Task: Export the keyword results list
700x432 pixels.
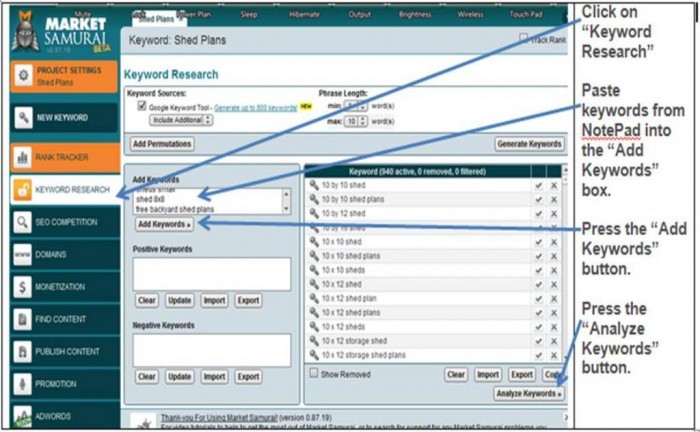Action: [521, 374]
